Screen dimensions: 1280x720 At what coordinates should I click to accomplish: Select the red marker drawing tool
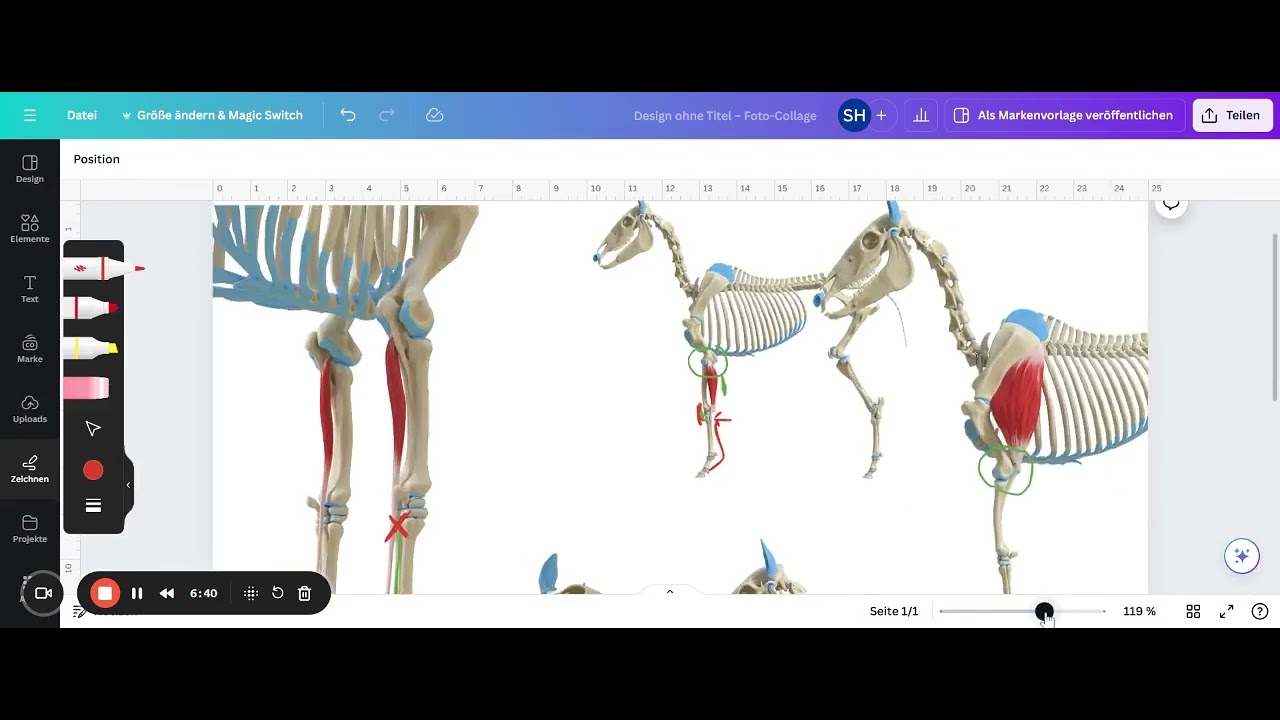(x=92, y=308)
